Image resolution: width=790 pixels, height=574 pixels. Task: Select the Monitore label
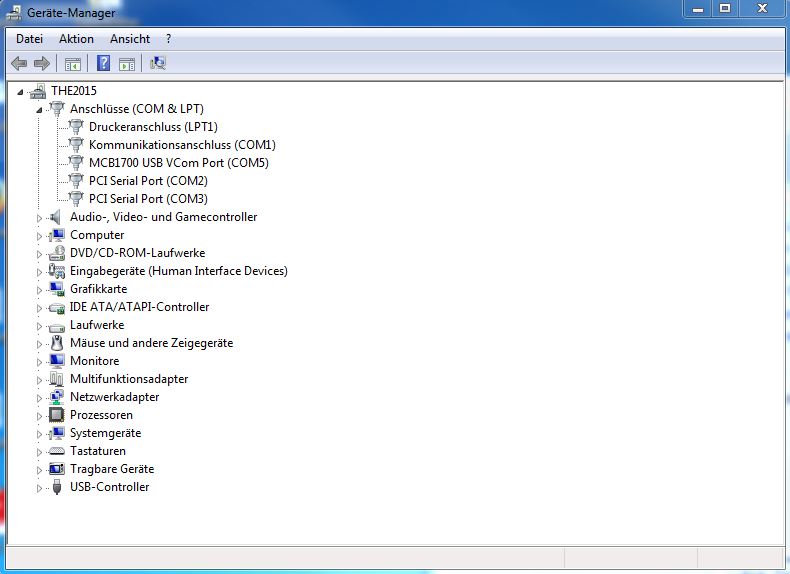point(95,361)
